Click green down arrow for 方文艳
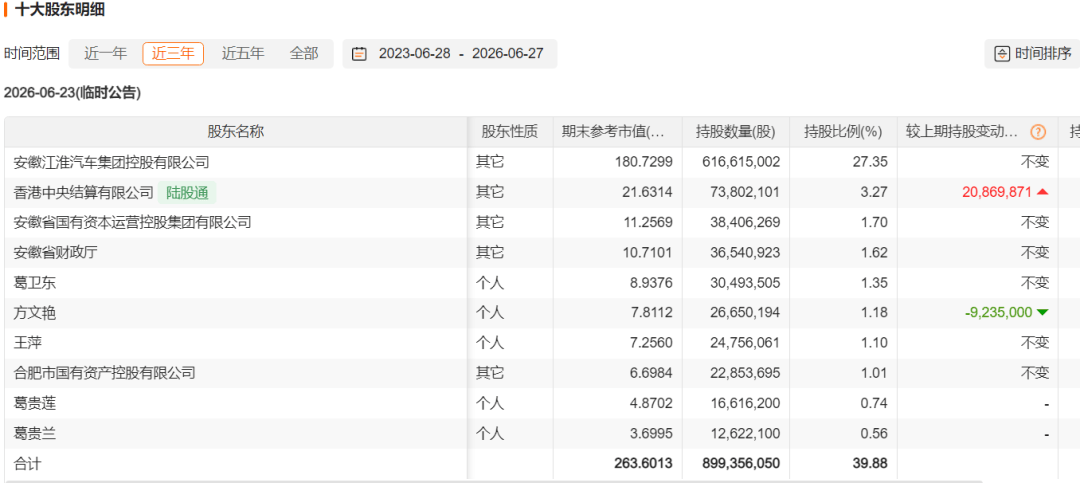Viewport: 1080px width, 483px height. [1042, 313]
